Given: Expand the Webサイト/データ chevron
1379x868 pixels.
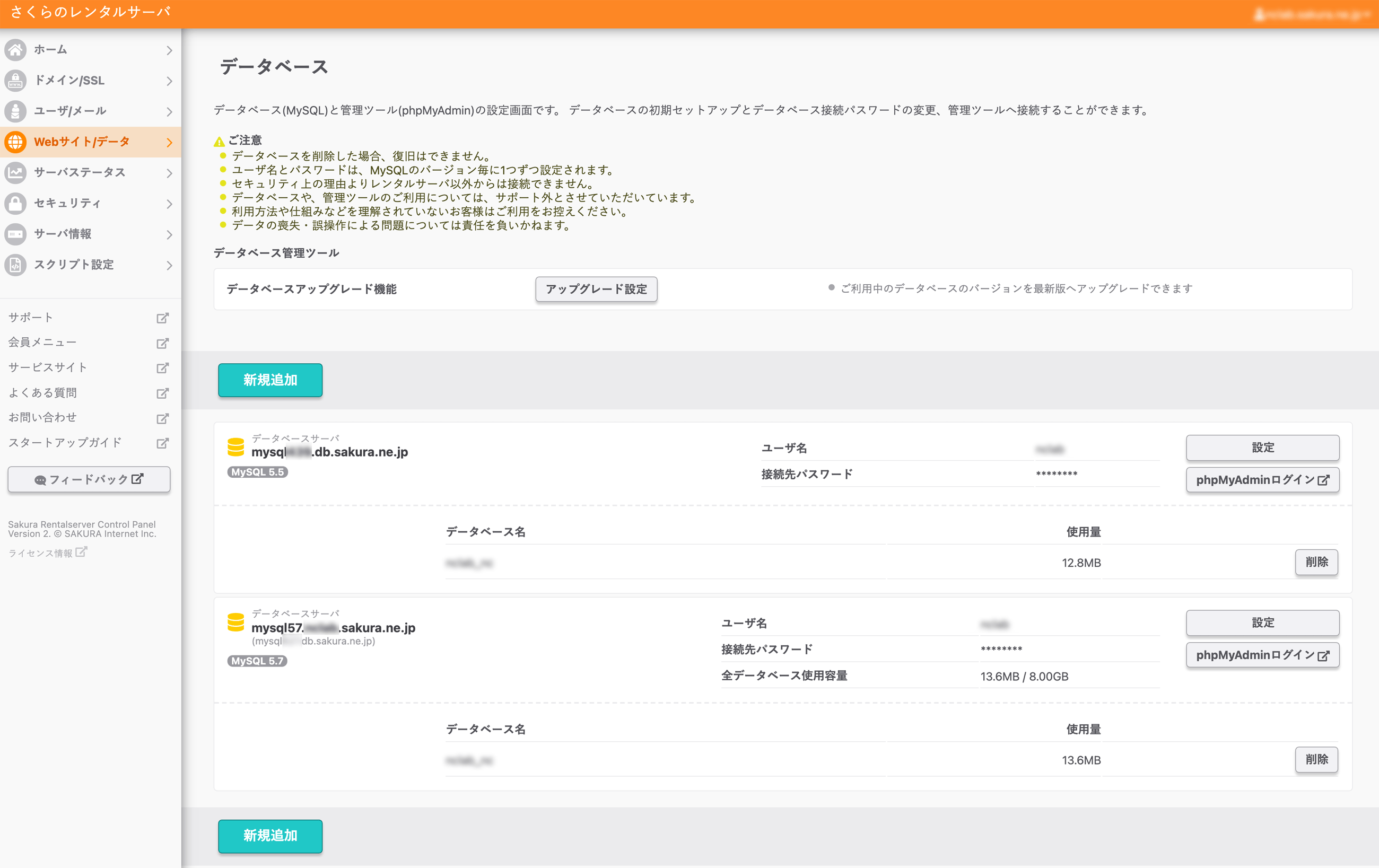Looking at the screenshot, I should point(169,143).
